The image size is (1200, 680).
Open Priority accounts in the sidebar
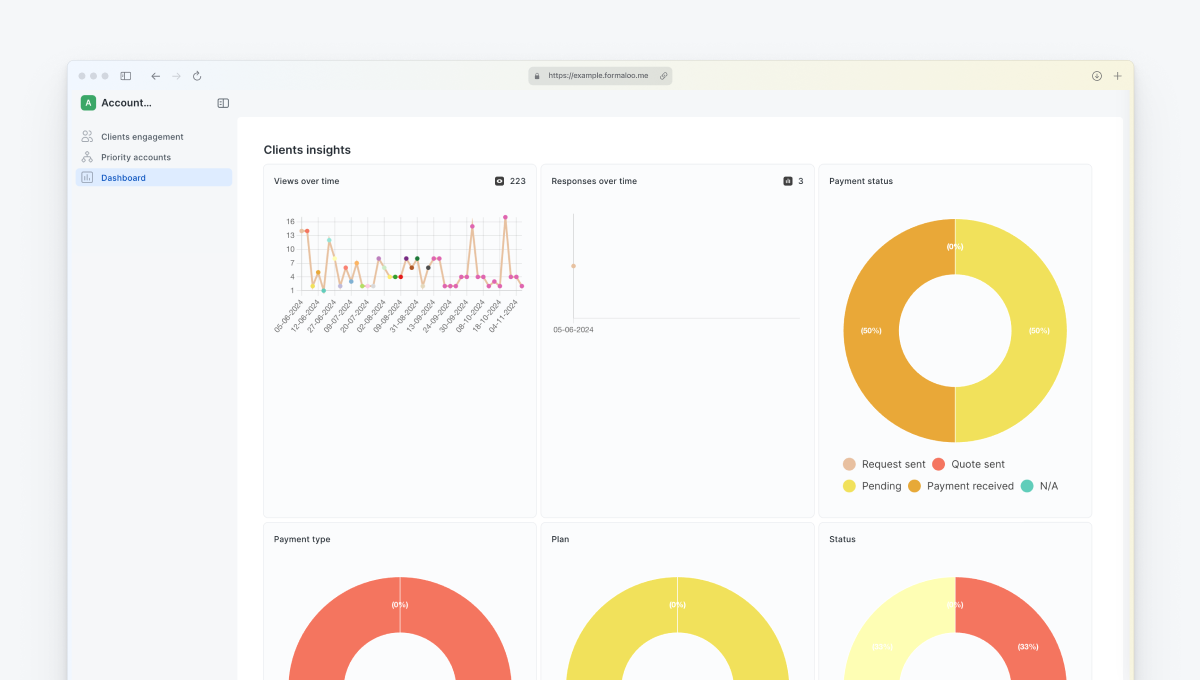(x=154, y=157)
